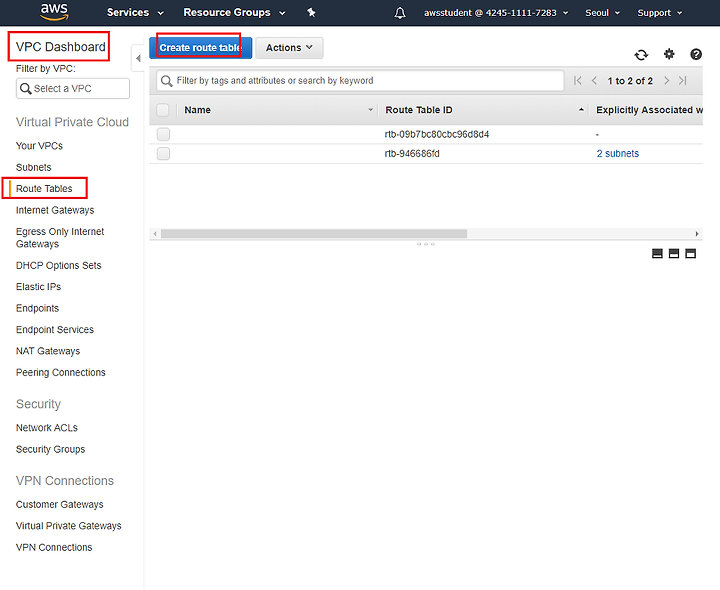Viewport: 720px width, 590px height.
Task: Open table settings gear icon
Action: pyautogui.click(x=669, y=54)
